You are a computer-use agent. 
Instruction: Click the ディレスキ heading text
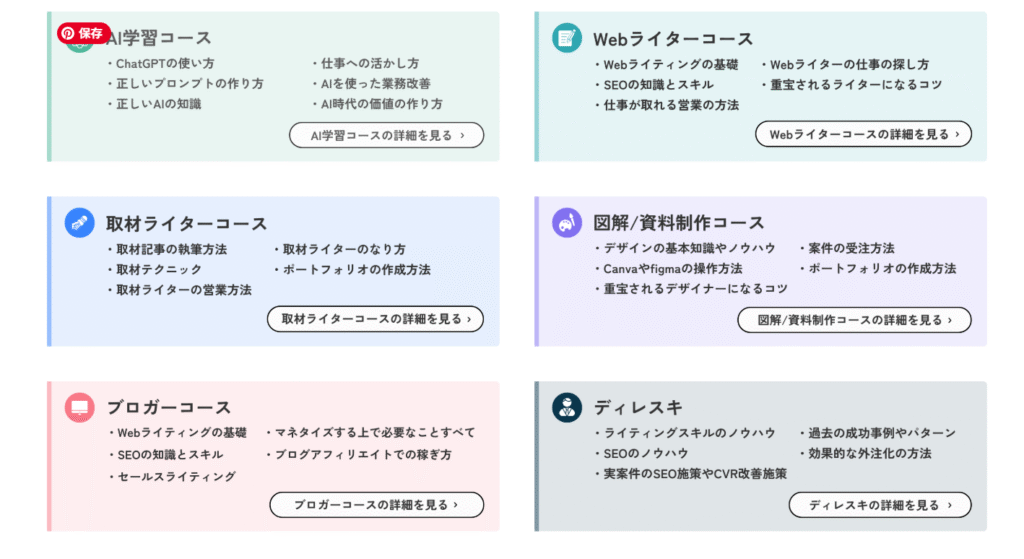pyautogui.click(x=637, y=407)
